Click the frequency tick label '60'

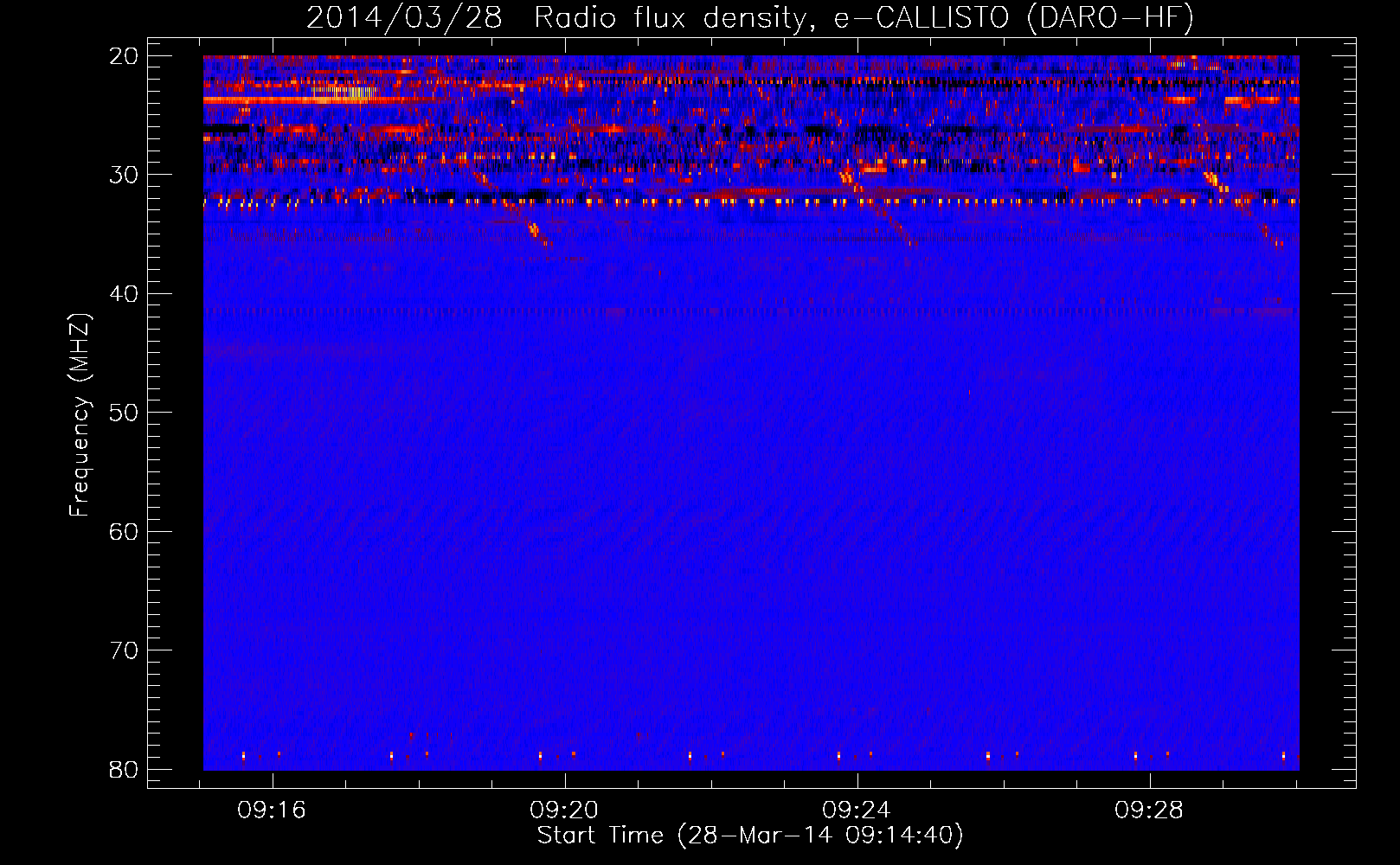(124, 531)
